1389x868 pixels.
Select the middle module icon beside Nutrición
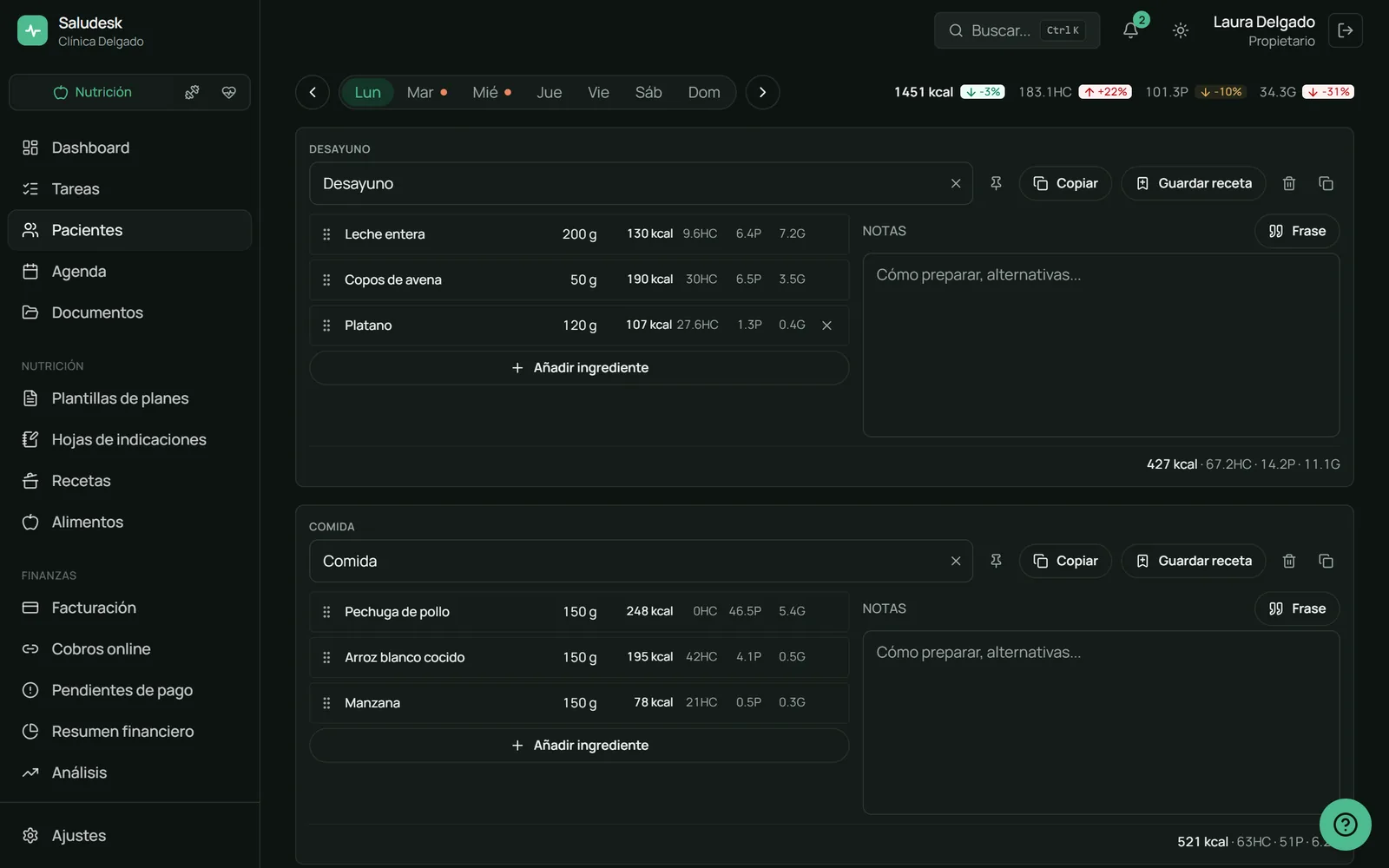point(192,92)
